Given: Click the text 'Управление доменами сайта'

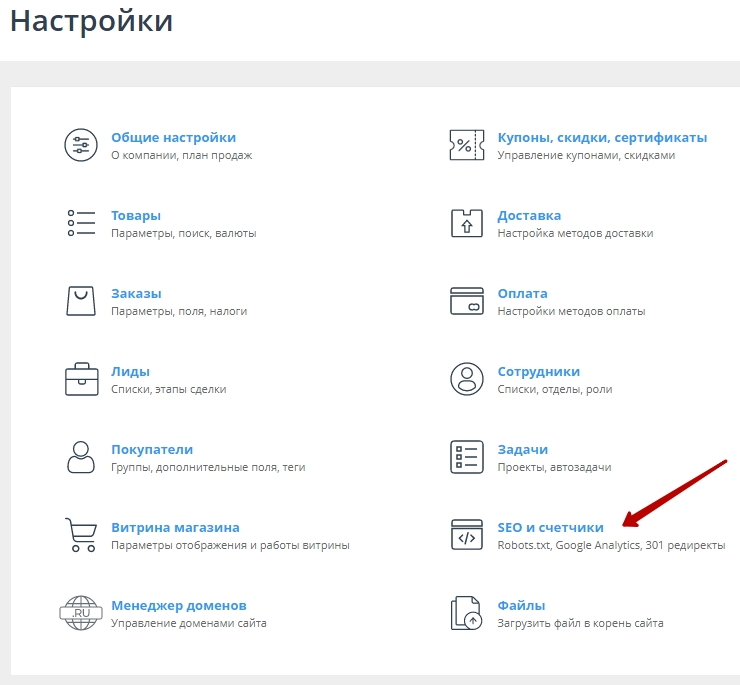Looking at the screenshot, I should 189,623.
